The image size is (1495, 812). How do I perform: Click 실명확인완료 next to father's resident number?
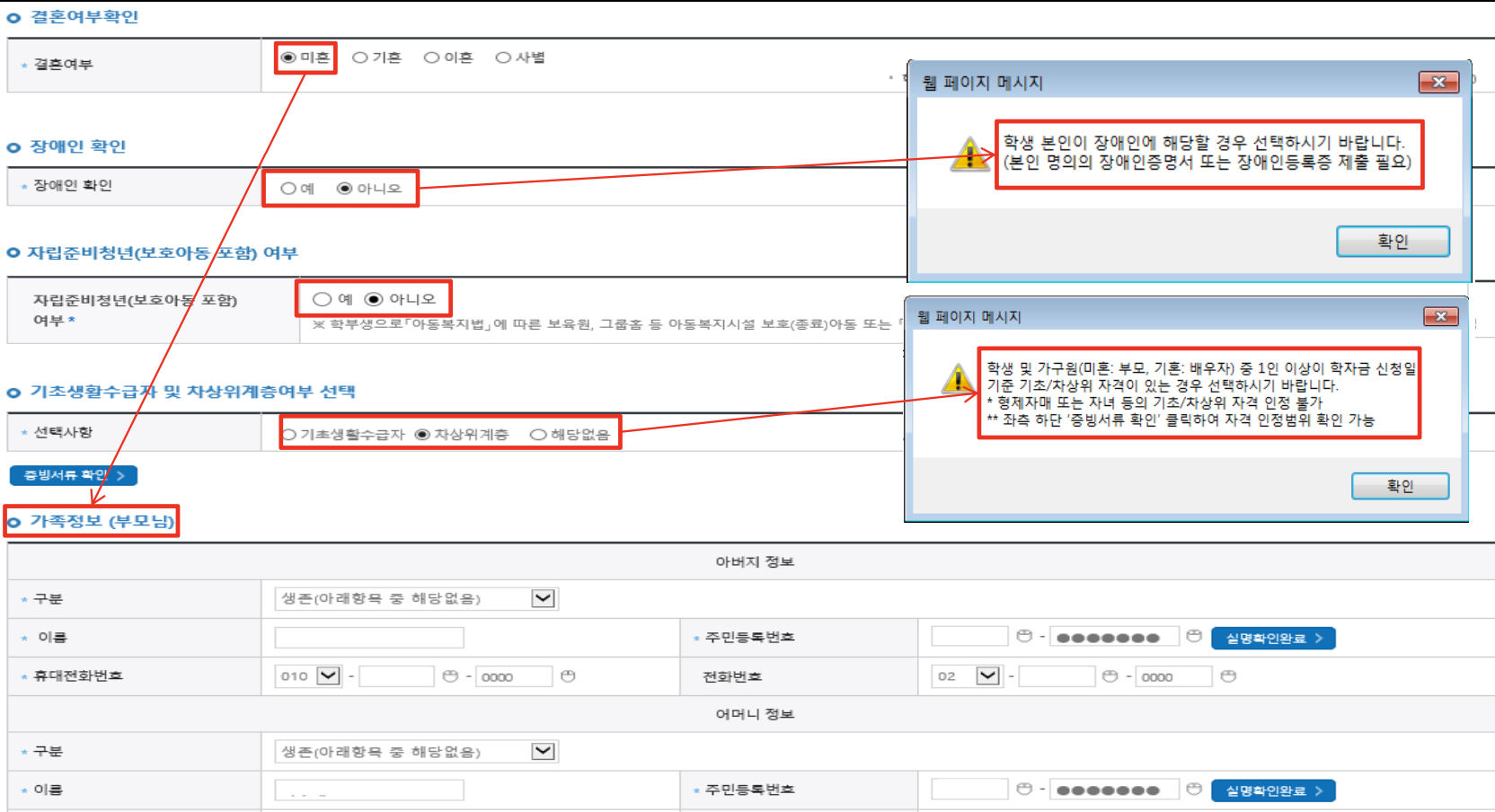tap(1273, 638)
